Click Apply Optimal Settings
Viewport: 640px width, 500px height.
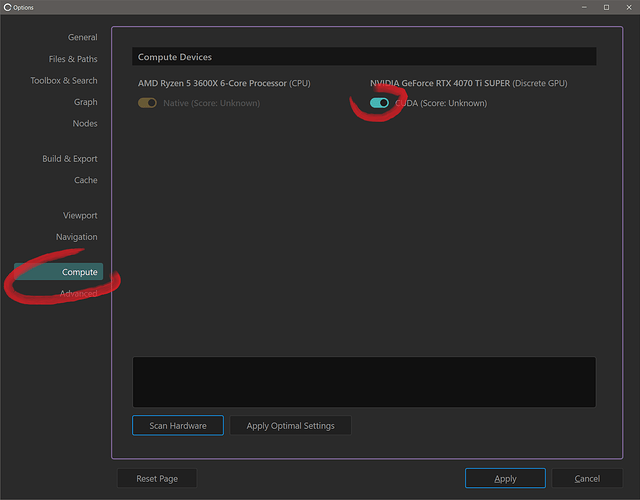click(290, 425)
